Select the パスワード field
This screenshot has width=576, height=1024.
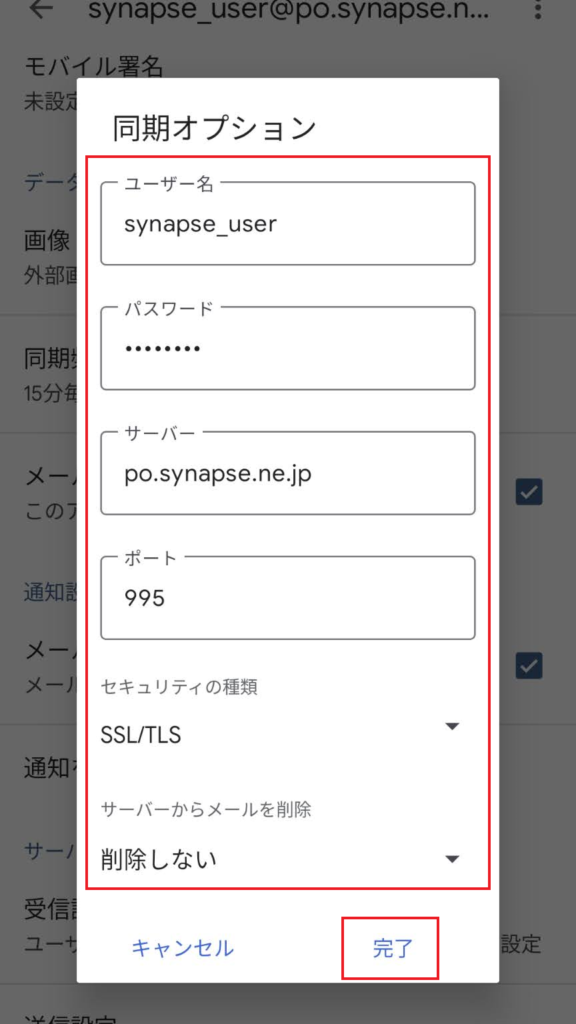tap(288, 347)
